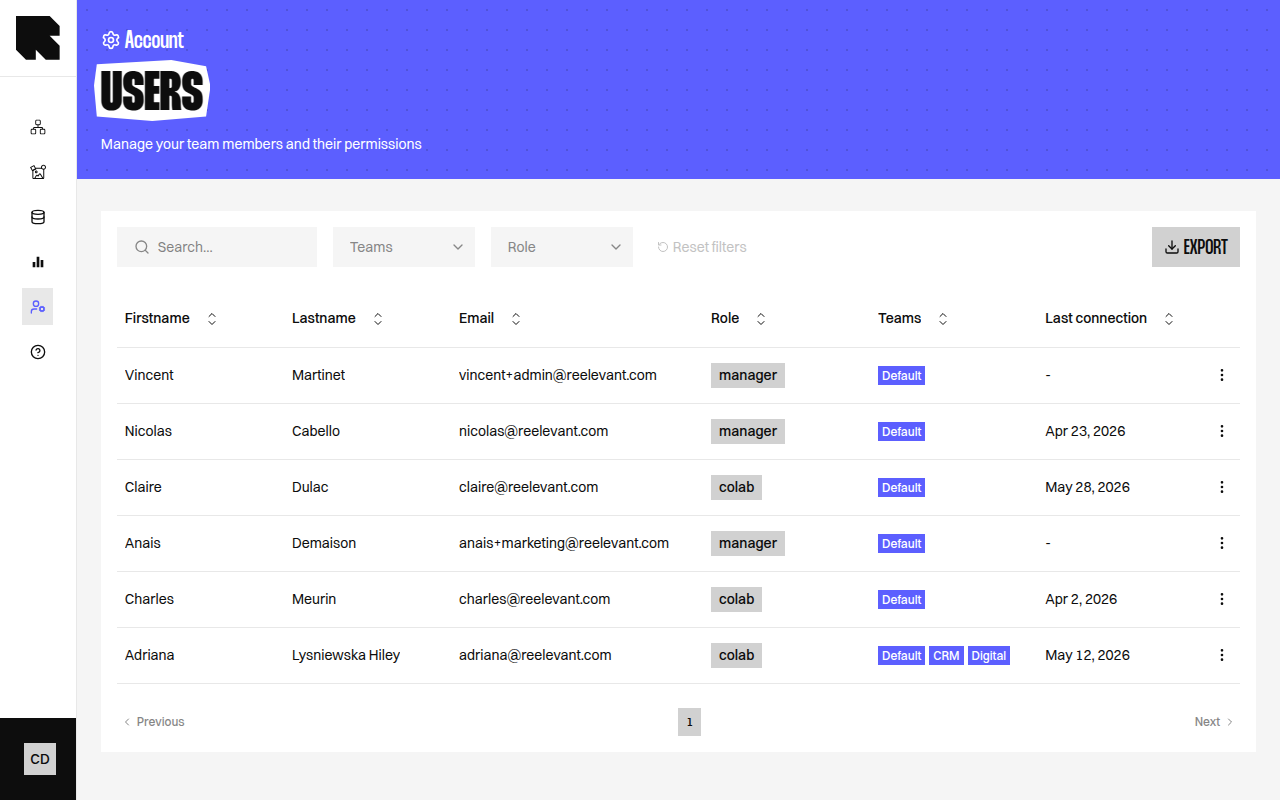Click date May 12, 2026
The image size is (1280, 800).
click(1087, 655)
